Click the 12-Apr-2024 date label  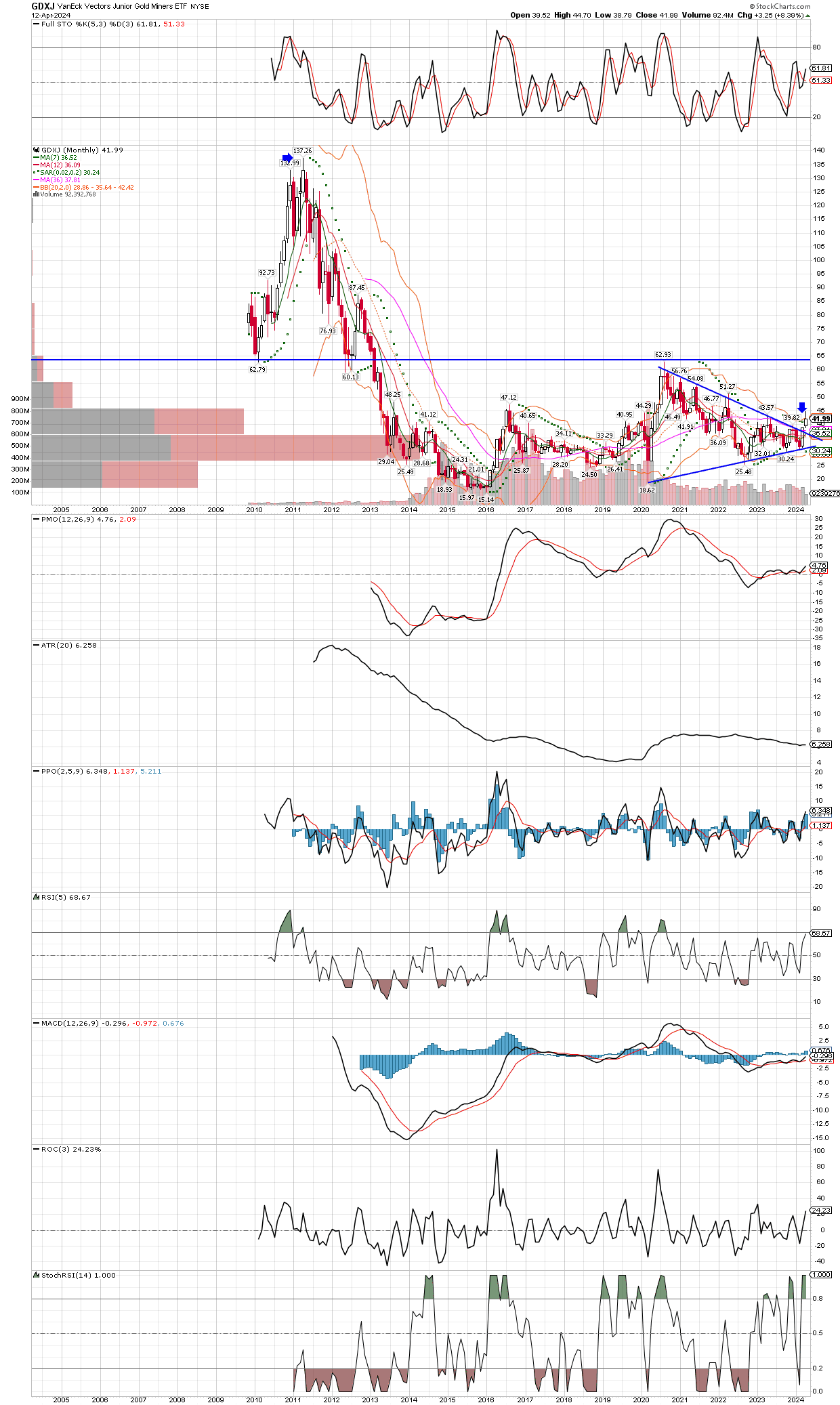tap(51, 16)
